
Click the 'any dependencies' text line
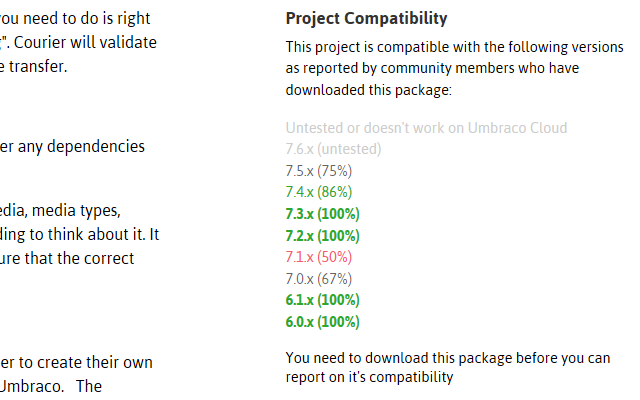[x=78, y=146]
